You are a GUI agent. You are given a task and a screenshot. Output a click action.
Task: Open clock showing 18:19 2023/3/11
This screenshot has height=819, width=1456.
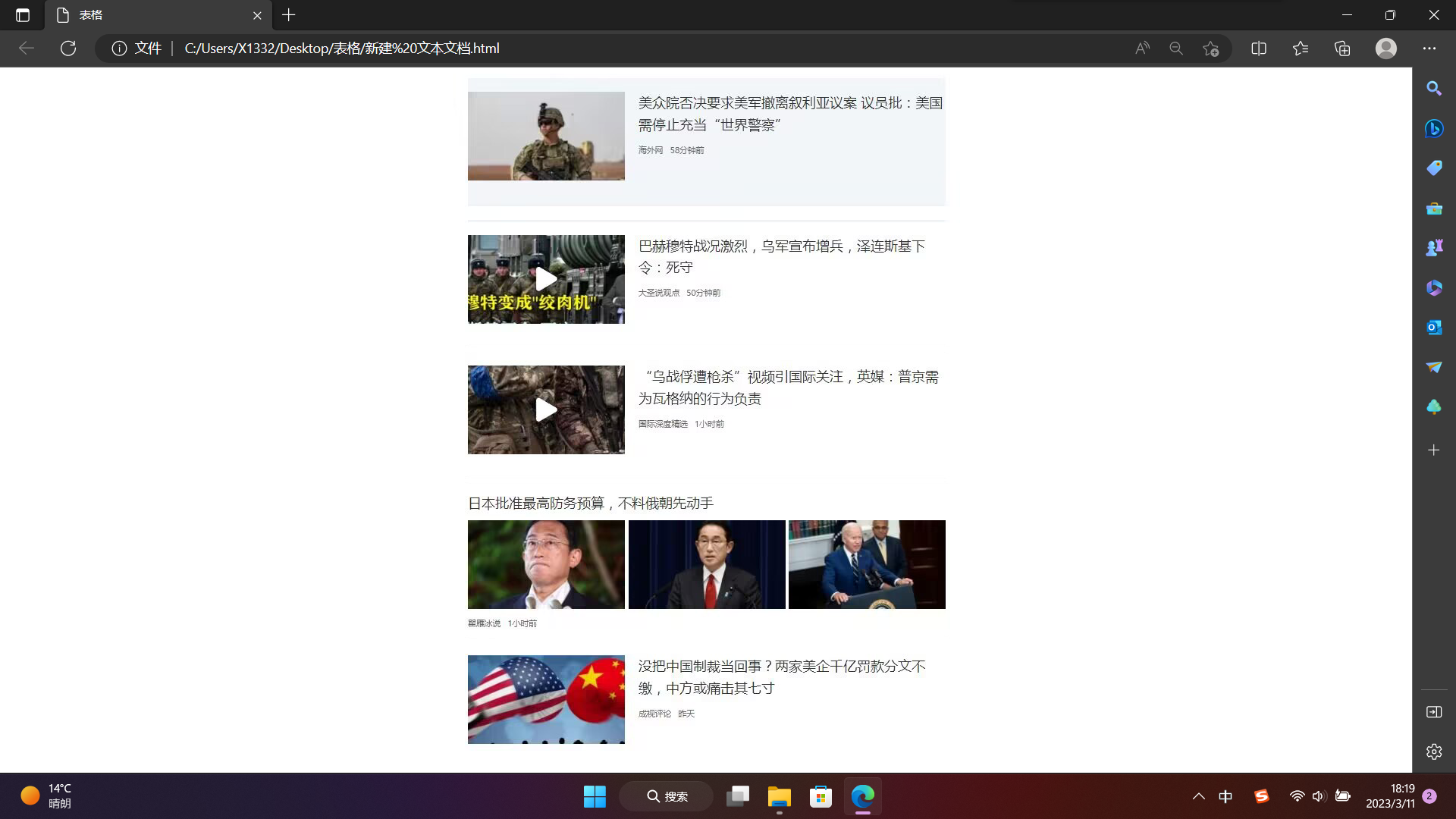pyautogui.click(x=1390, y=796)
